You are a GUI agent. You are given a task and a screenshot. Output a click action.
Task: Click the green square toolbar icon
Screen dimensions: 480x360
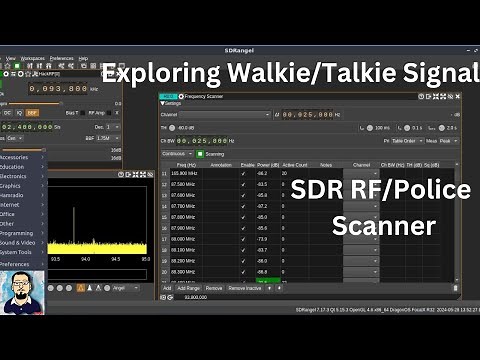(x=17, y=66)
